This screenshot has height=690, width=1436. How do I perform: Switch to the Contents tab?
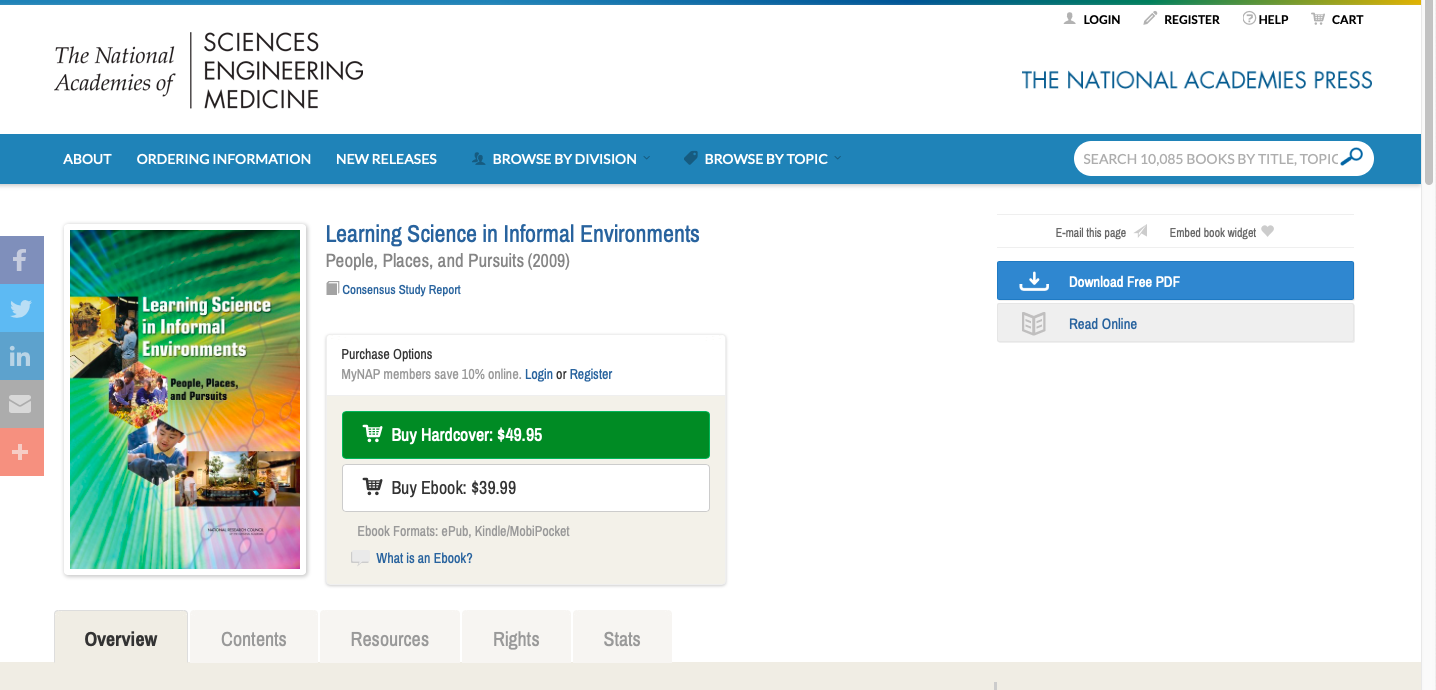(254, 638)
